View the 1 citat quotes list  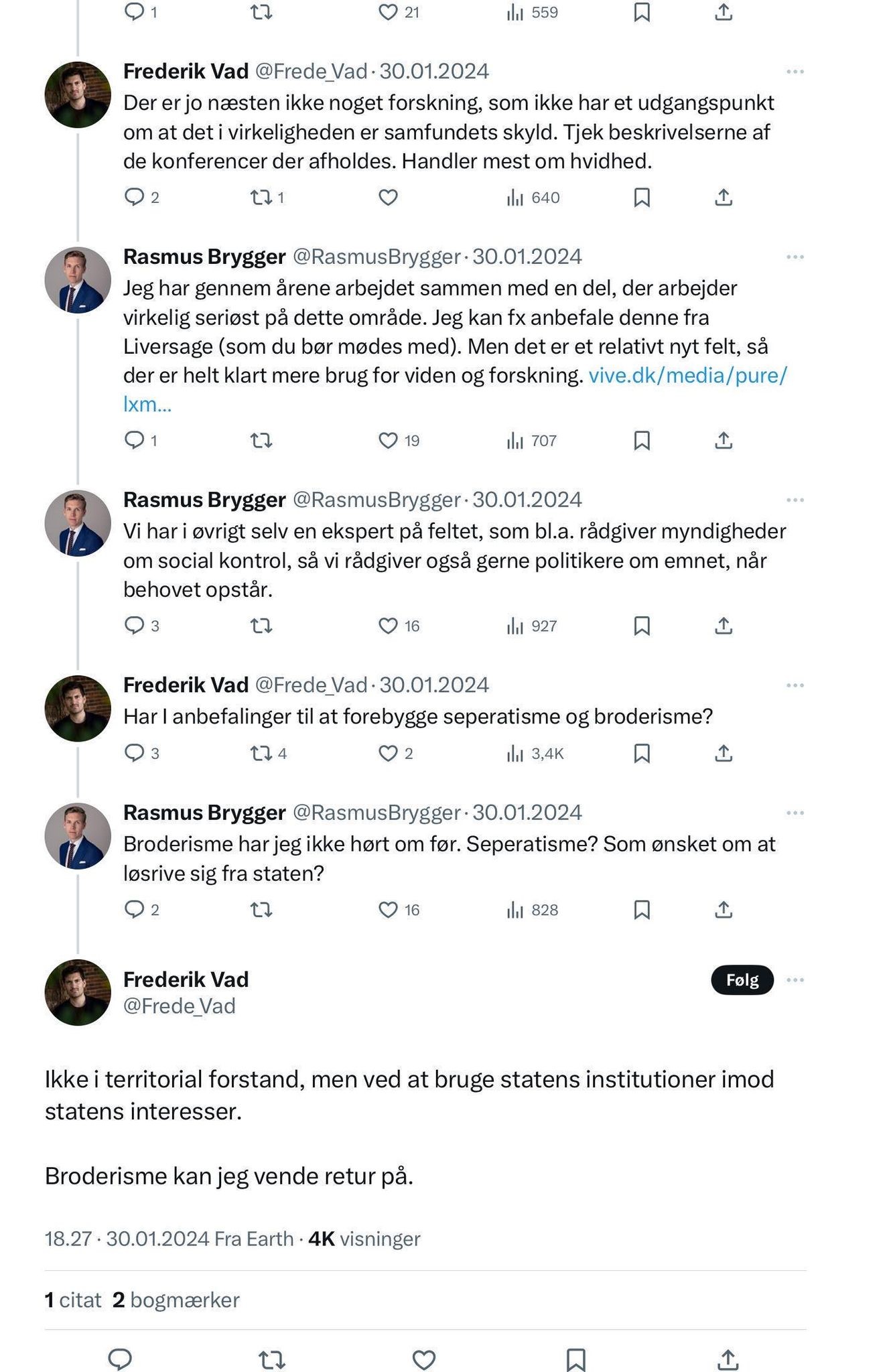tap(73, 1300)
